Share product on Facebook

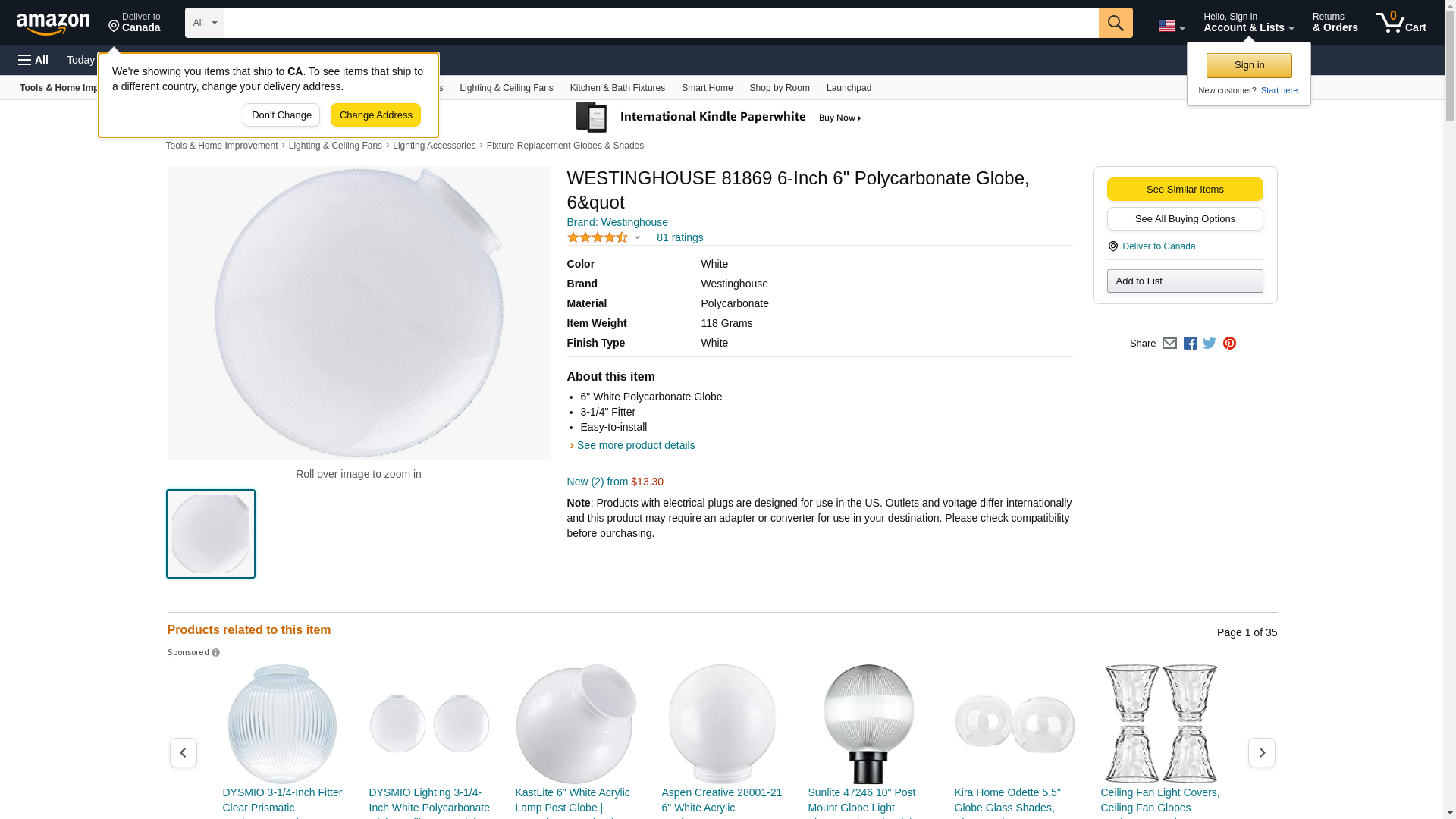tap(1190, 344)
